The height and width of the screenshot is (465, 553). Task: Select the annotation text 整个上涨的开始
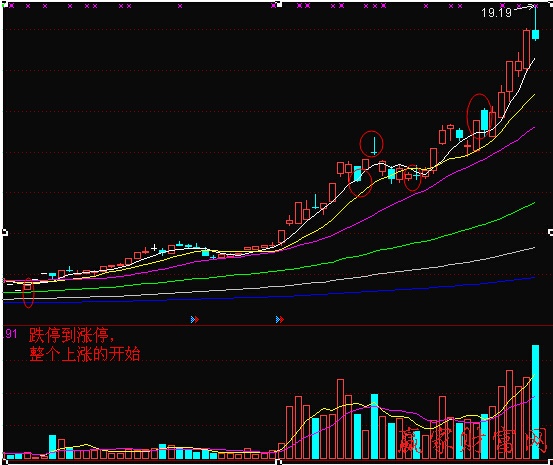coord(85,354)
